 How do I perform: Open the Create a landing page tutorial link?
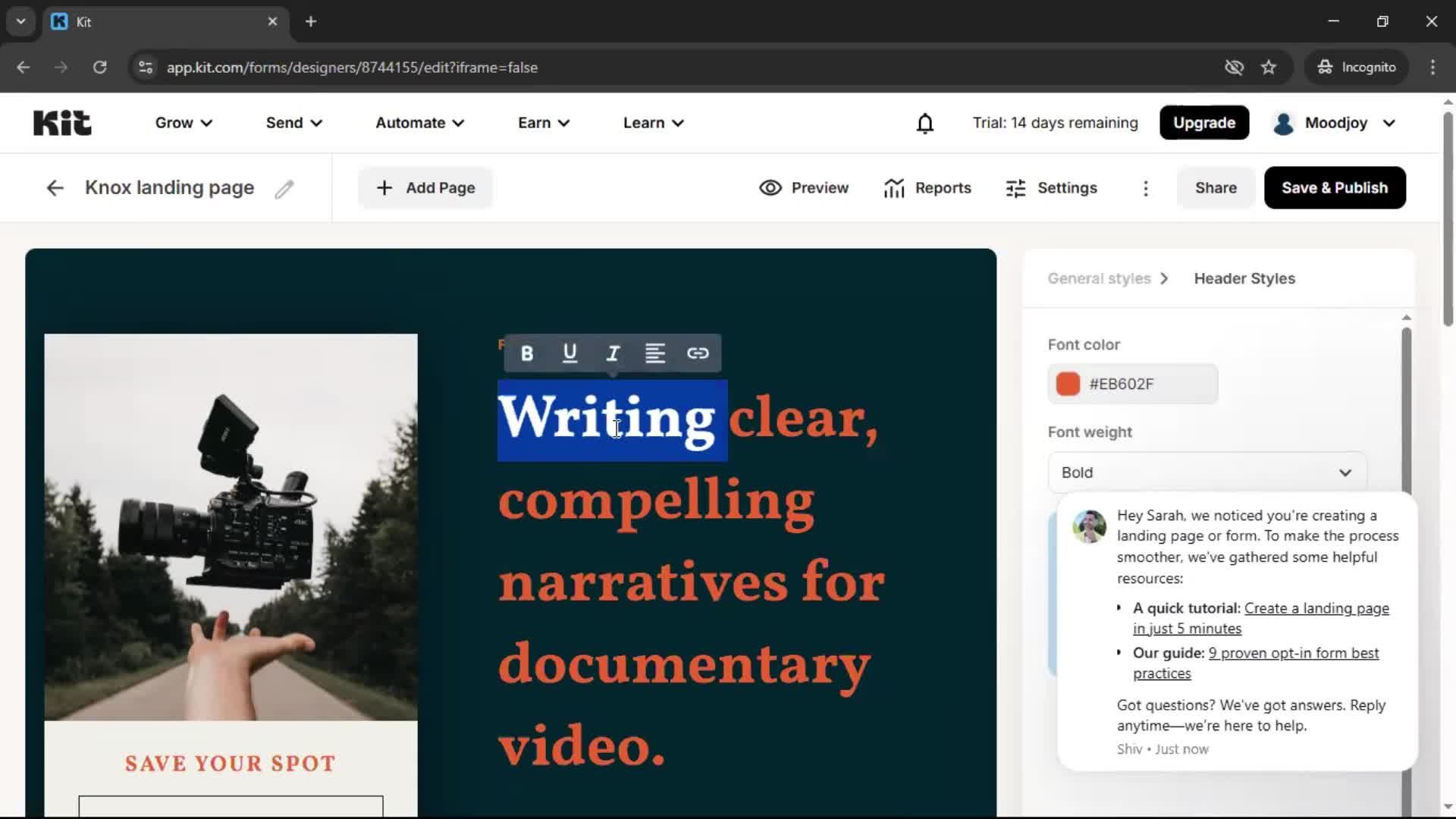[x=1317, y=608]
